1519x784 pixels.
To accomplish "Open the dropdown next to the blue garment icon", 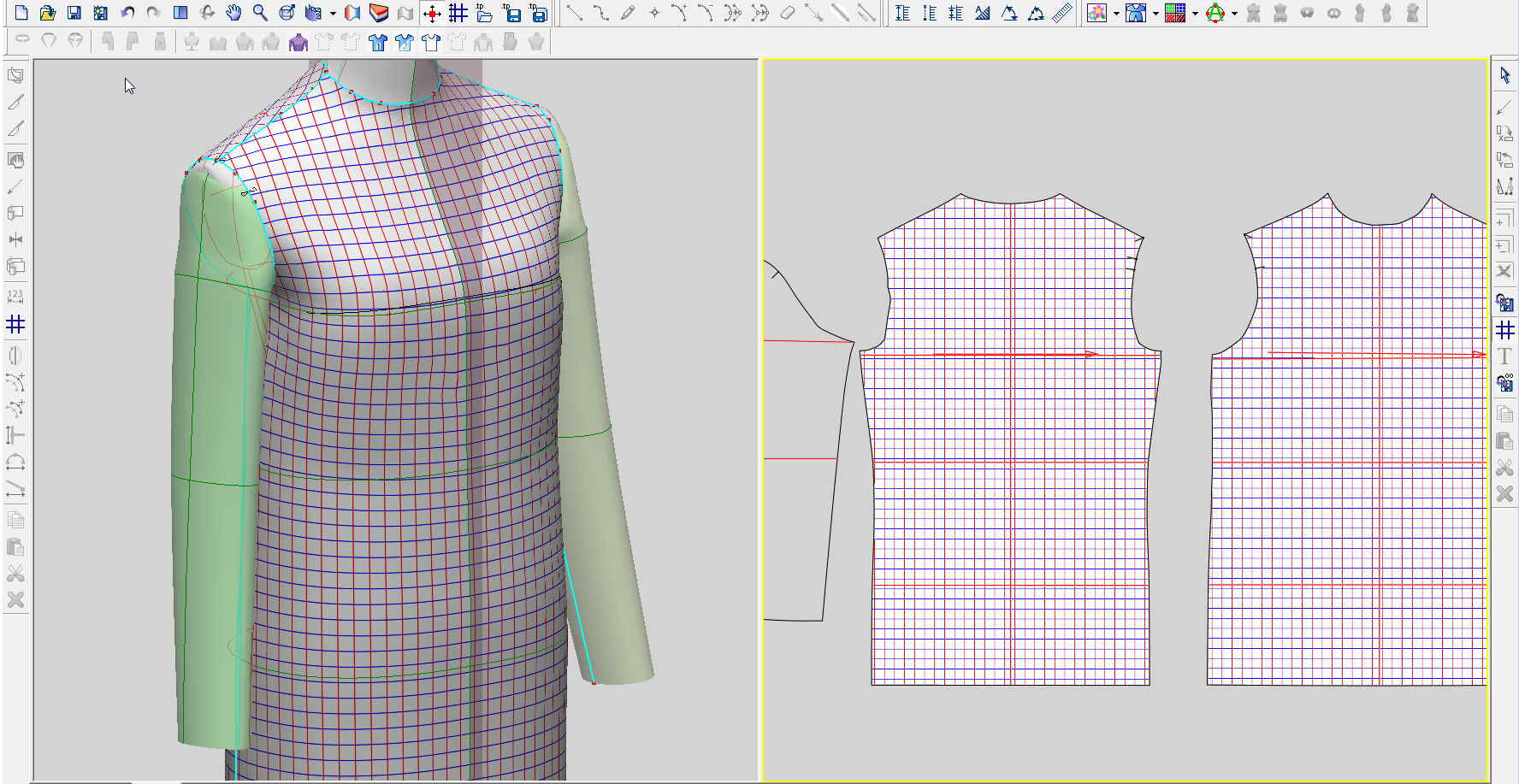I will click(1156, 14).
